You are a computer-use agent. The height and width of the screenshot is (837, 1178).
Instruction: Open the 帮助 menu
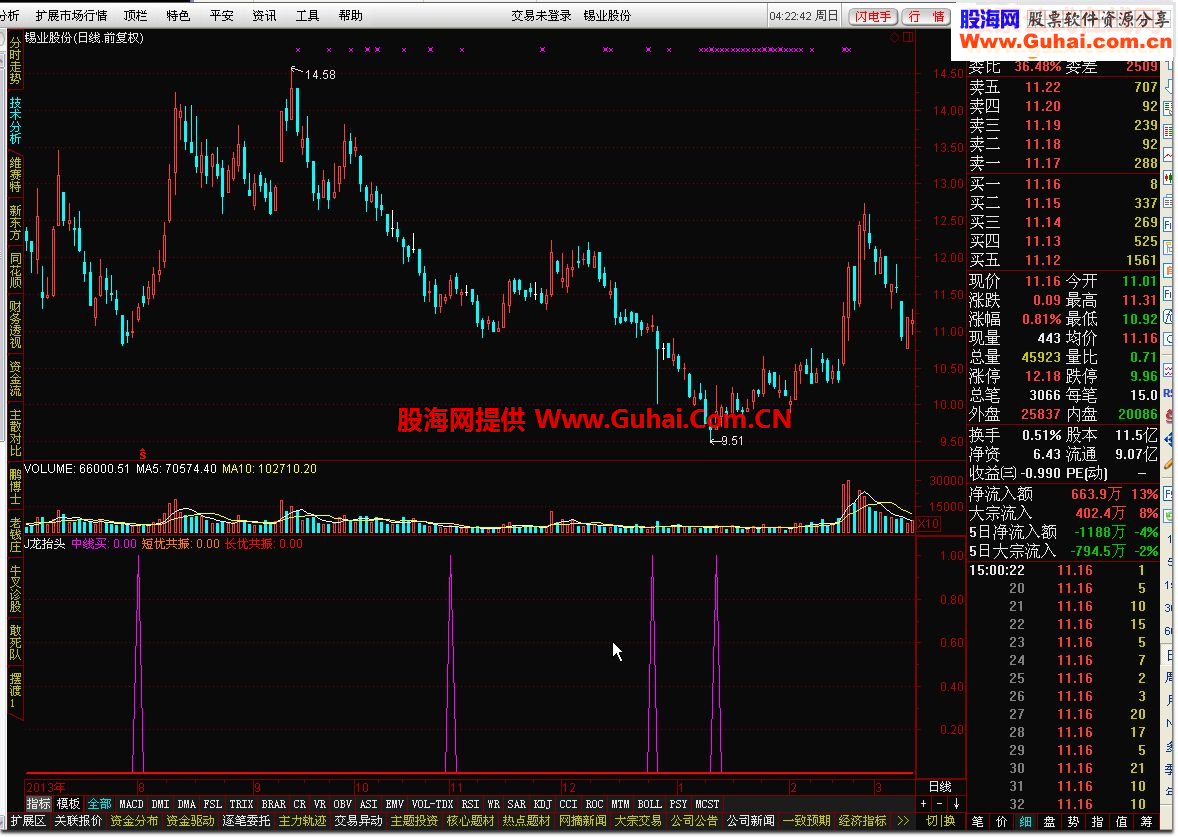350,15
